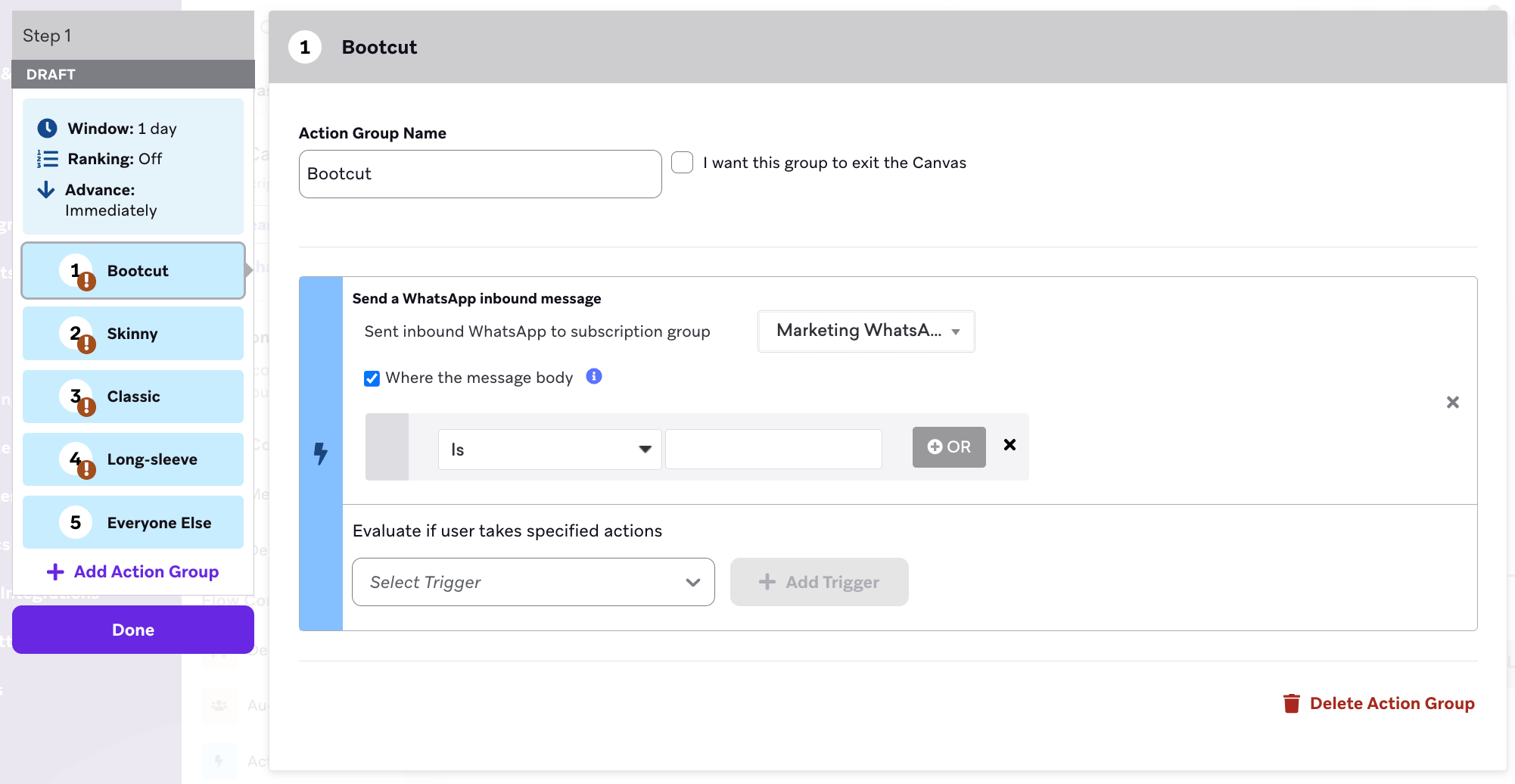Image resolution: width=1515 pixels, height=784 pixels.
Task: Open the Select Trigger dropdown
Action: point(533,582)
